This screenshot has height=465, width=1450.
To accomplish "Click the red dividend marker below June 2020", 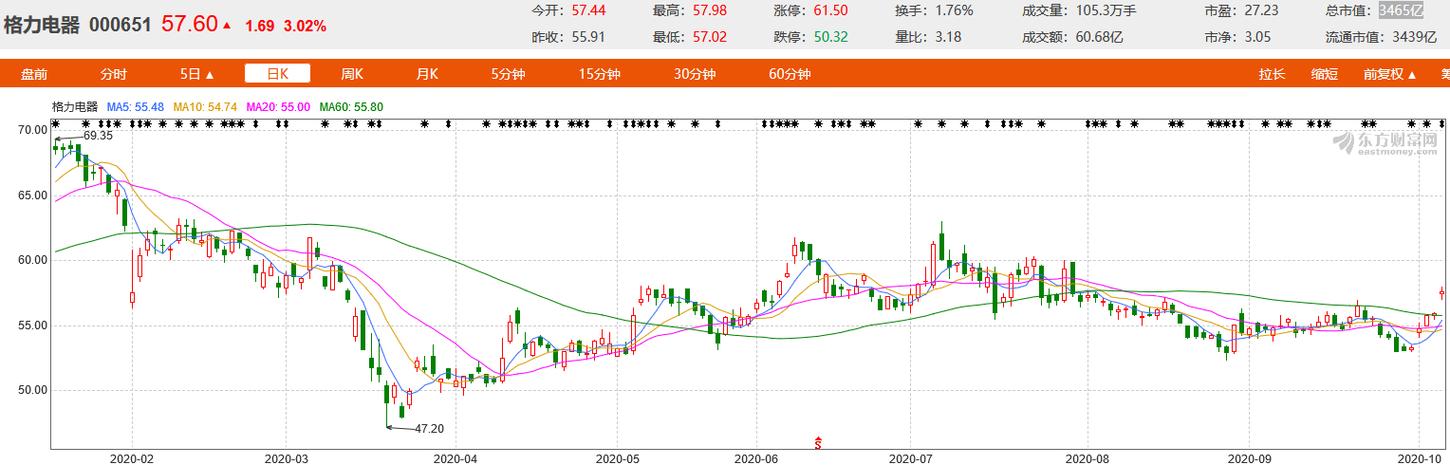I will 819,441.
